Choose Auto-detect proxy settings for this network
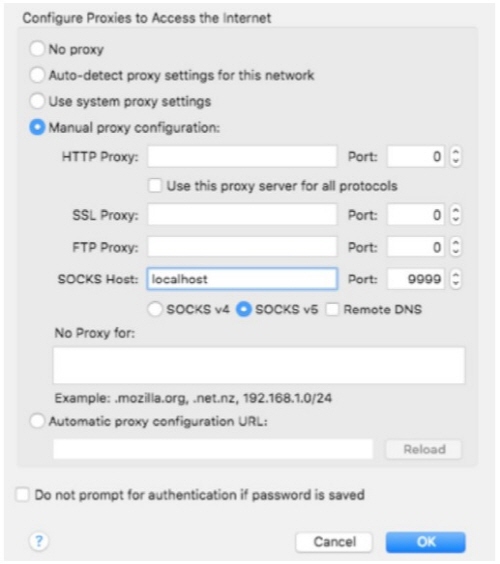 (x=37, y=75)
